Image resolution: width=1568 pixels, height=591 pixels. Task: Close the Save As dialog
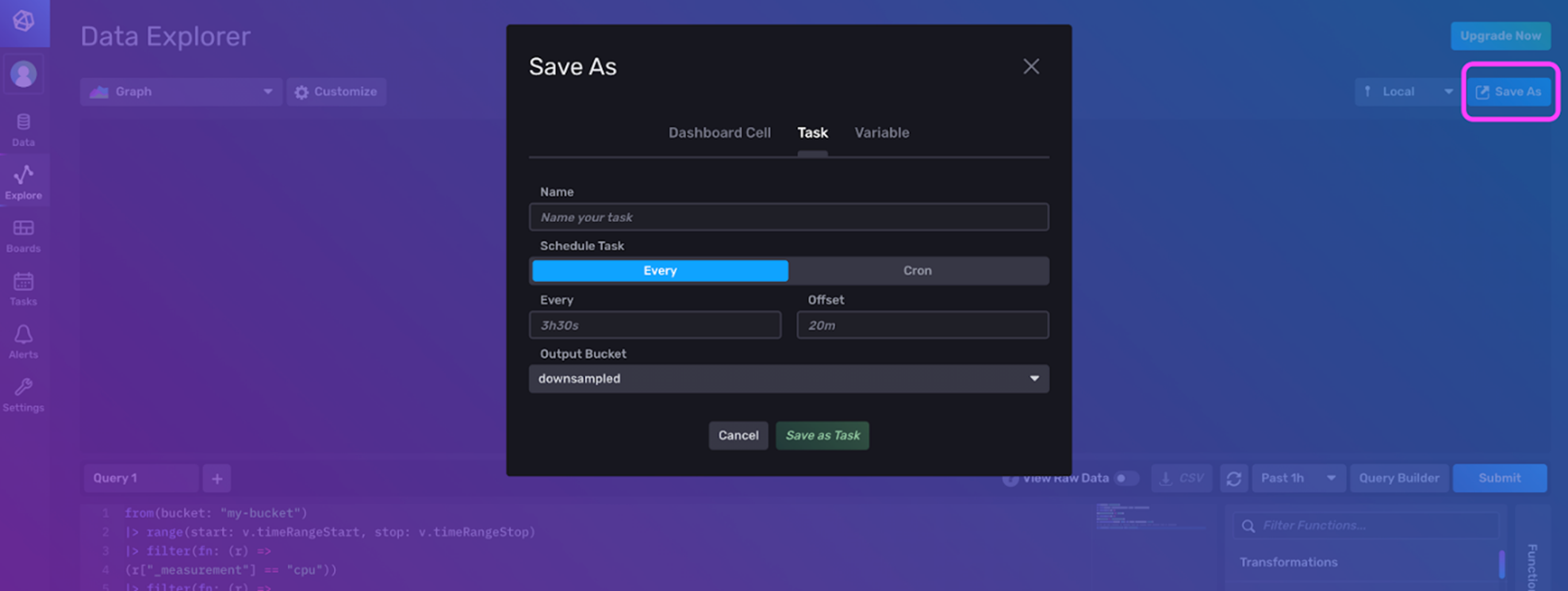click(1030, 67)
